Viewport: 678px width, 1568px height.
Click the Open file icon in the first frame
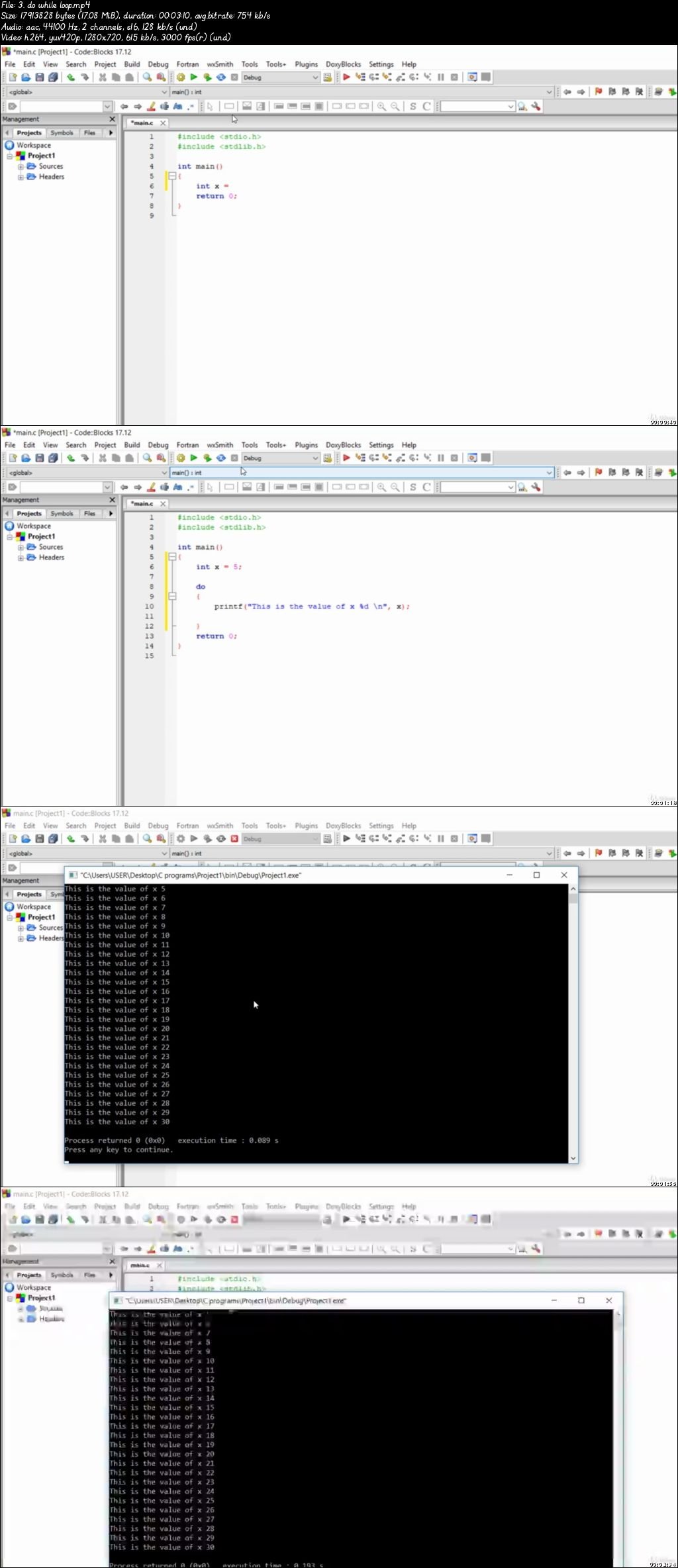(x=26, y=77)
